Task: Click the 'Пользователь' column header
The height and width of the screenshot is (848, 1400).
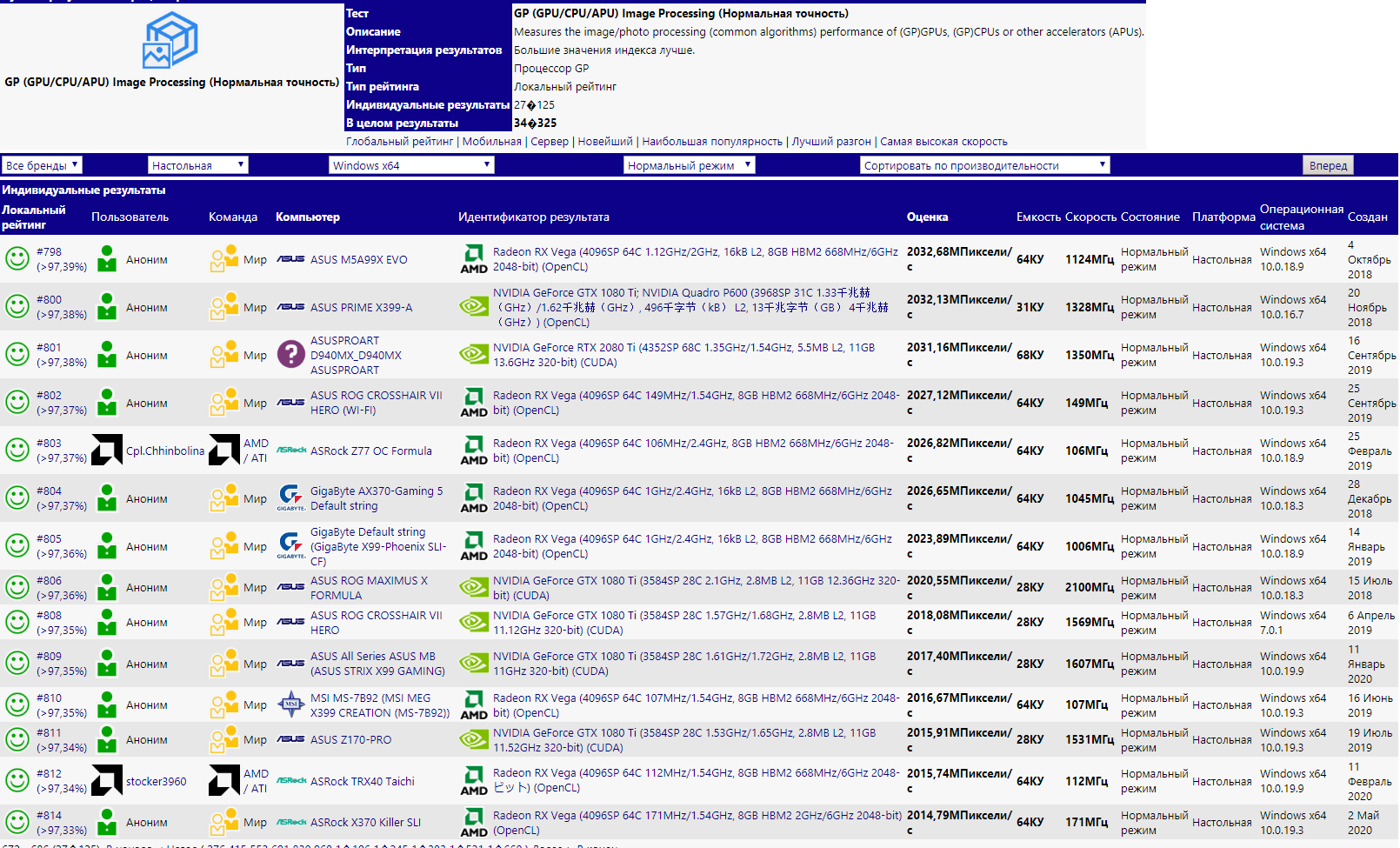Action: [130, 217]
